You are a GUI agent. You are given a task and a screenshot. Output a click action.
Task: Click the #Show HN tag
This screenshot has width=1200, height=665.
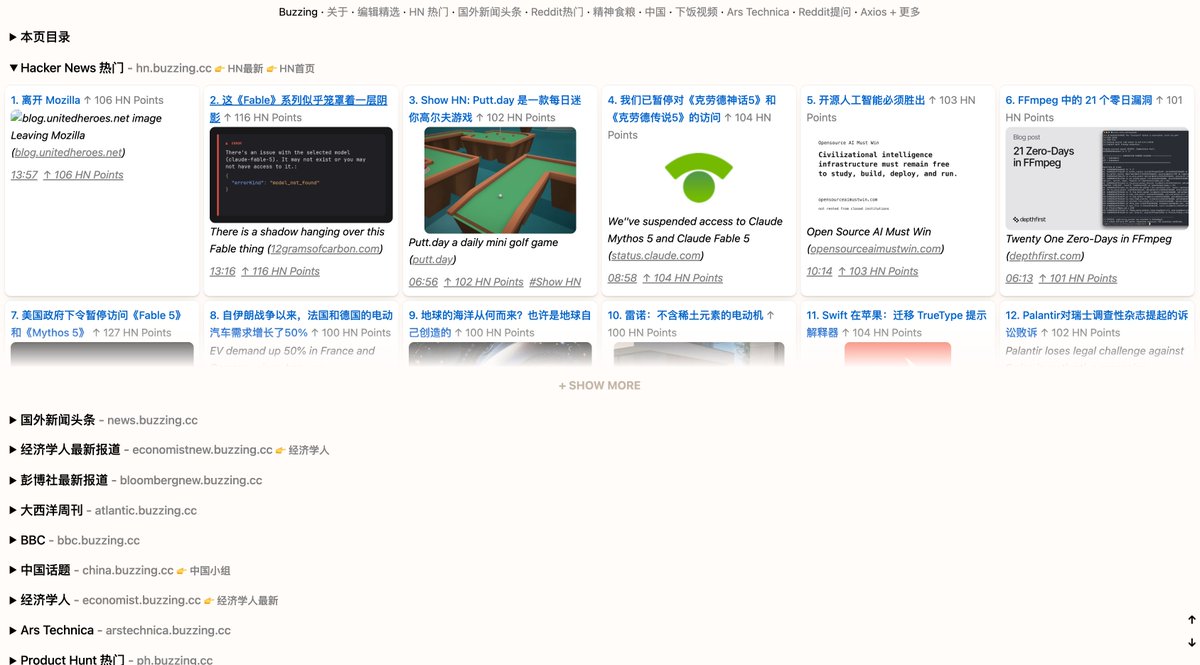[555, 282]
